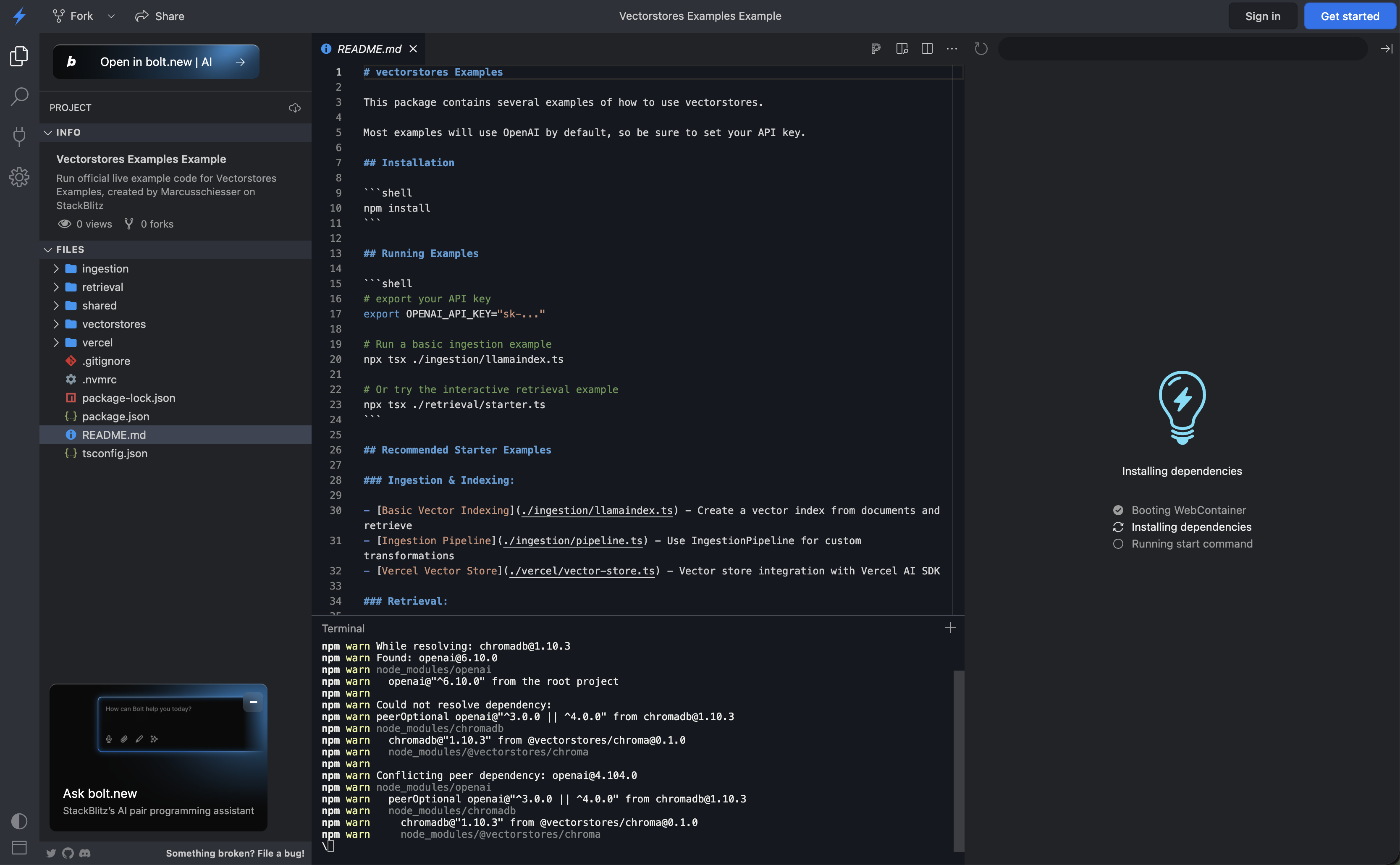Format the README with Prettier
Viewport: 1400px width, 865px height.
[876, 49]
